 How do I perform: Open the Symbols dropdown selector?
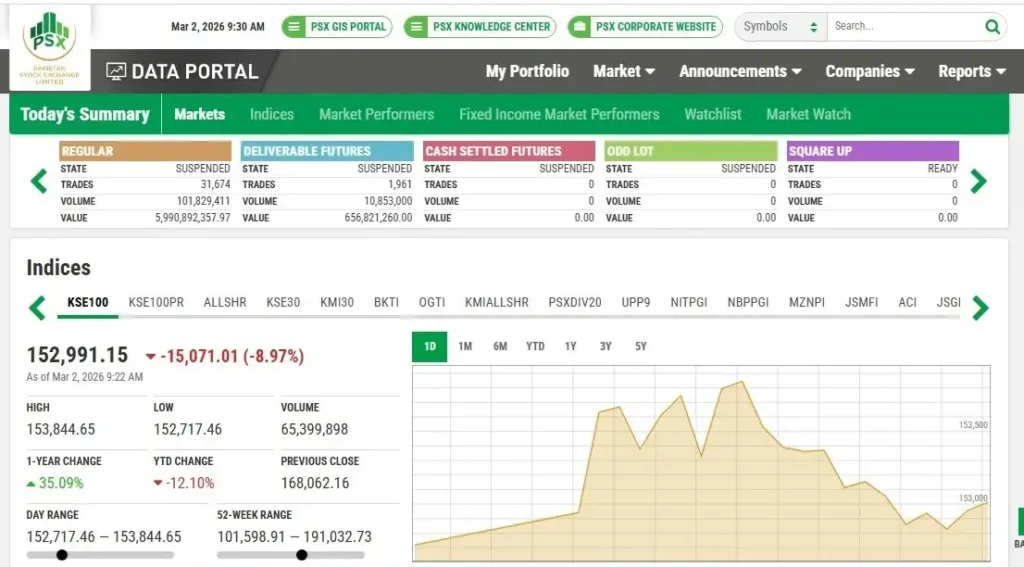[x=780, y=27]
